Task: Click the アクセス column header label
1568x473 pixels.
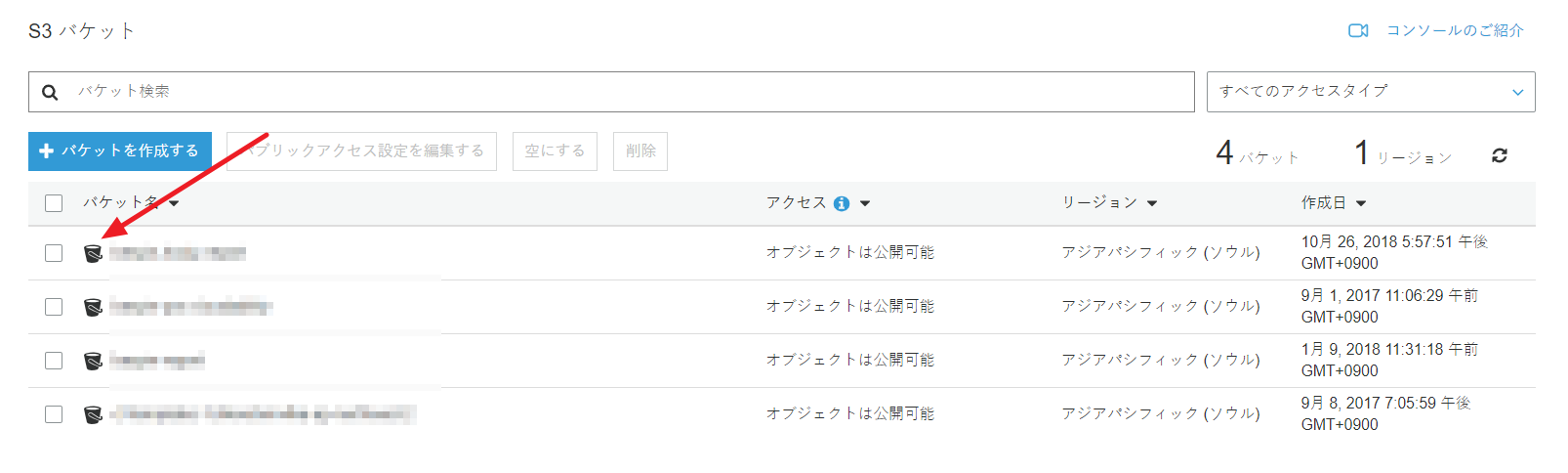Action: click(796, 202)
